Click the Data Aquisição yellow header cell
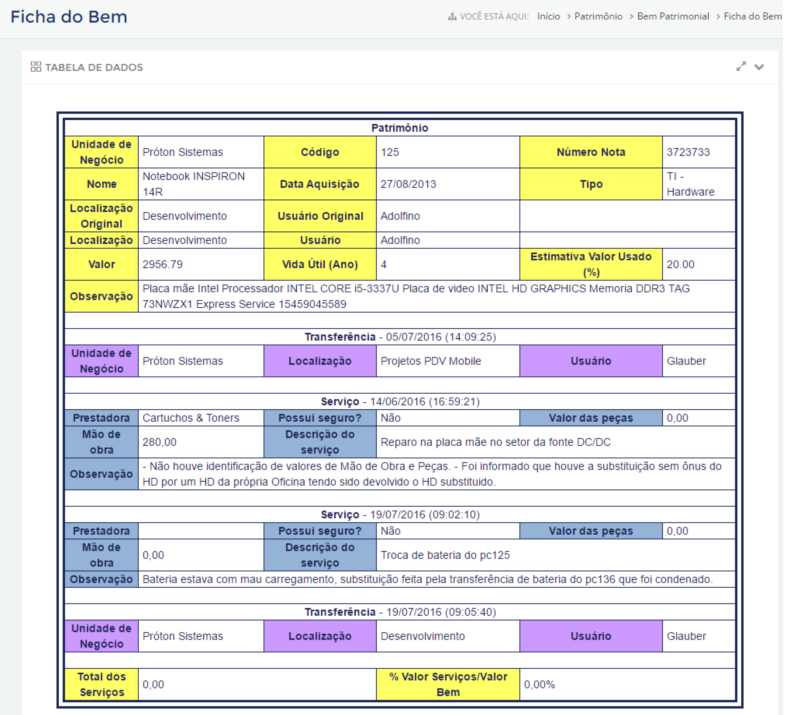Image resolution: width=785 pixels, height=715 pixels. [x=320, y=184]
